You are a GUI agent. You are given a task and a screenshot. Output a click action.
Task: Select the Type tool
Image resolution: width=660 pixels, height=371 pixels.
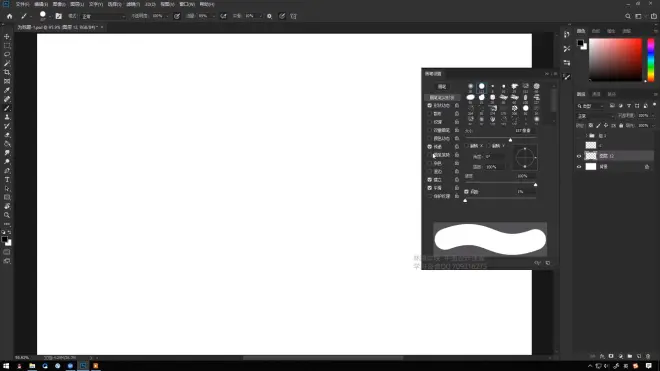pos(7,180)
